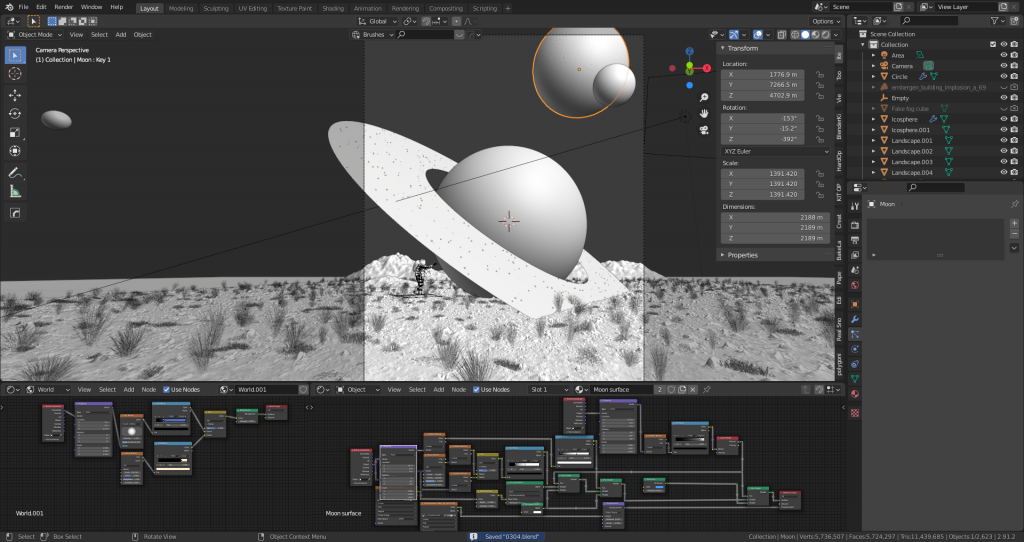Select the Move tool in the left toolbar
Screen dimensions: 1024x542
click(15, 95)
